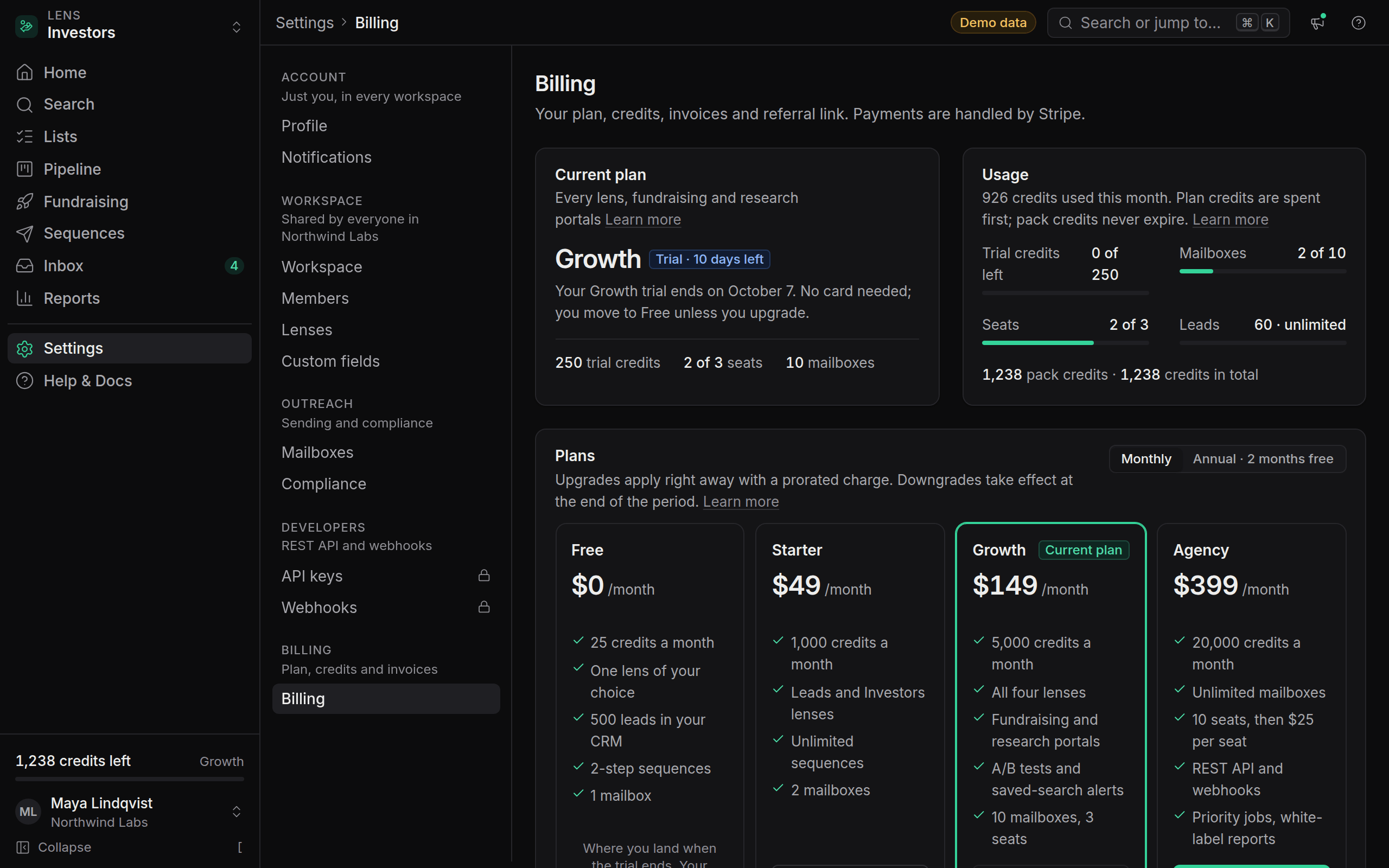This screenshot has width=1389, height=868.
Task: Click the announcements megaphone icon
Action: (x=1317, y=23)
